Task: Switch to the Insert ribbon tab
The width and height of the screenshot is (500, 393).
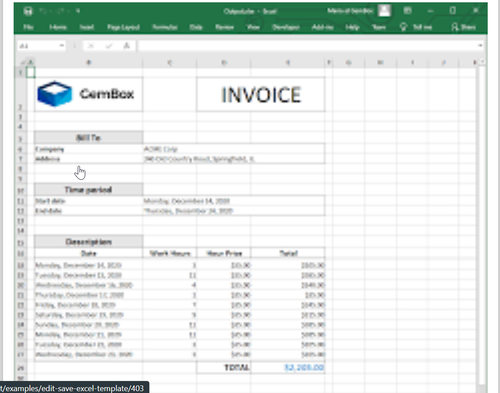Action: [x=87, y=27]
